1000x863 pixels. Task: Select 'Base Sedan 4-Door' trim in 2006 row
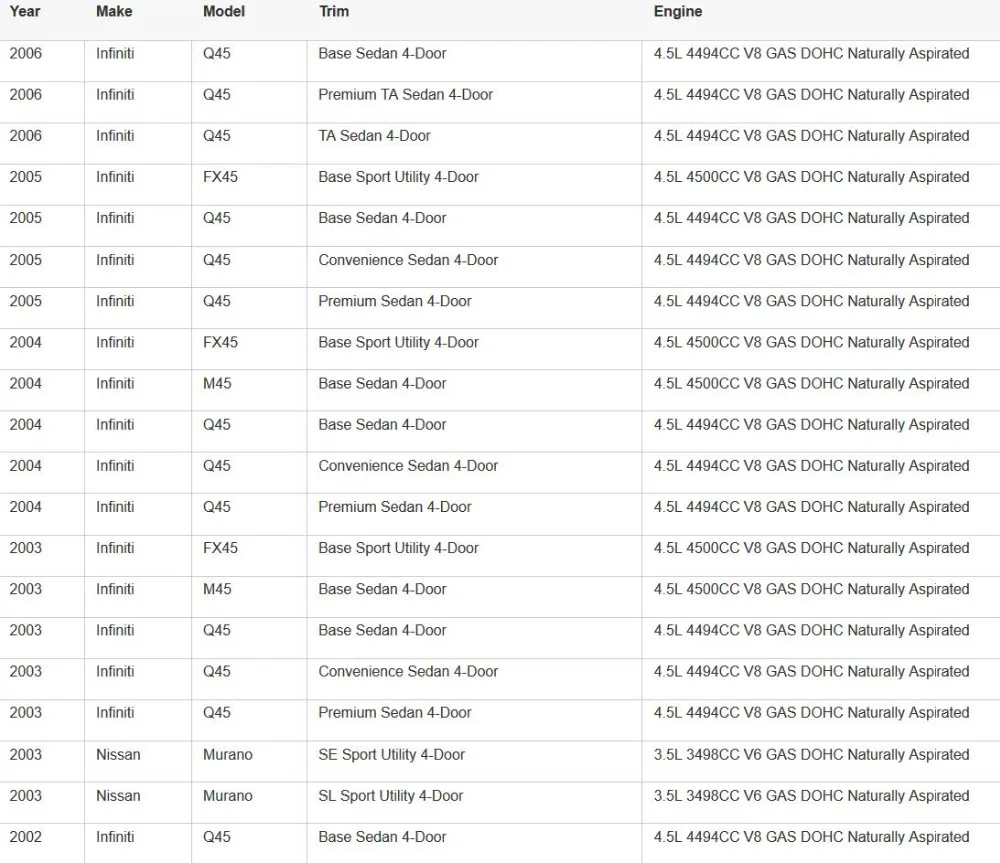[x=382, y=54]
